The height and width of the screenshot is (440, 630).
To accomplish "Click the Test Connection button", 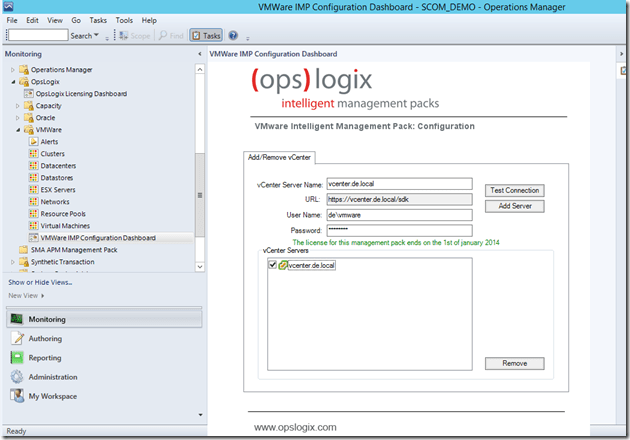I will tap(514, 190).
